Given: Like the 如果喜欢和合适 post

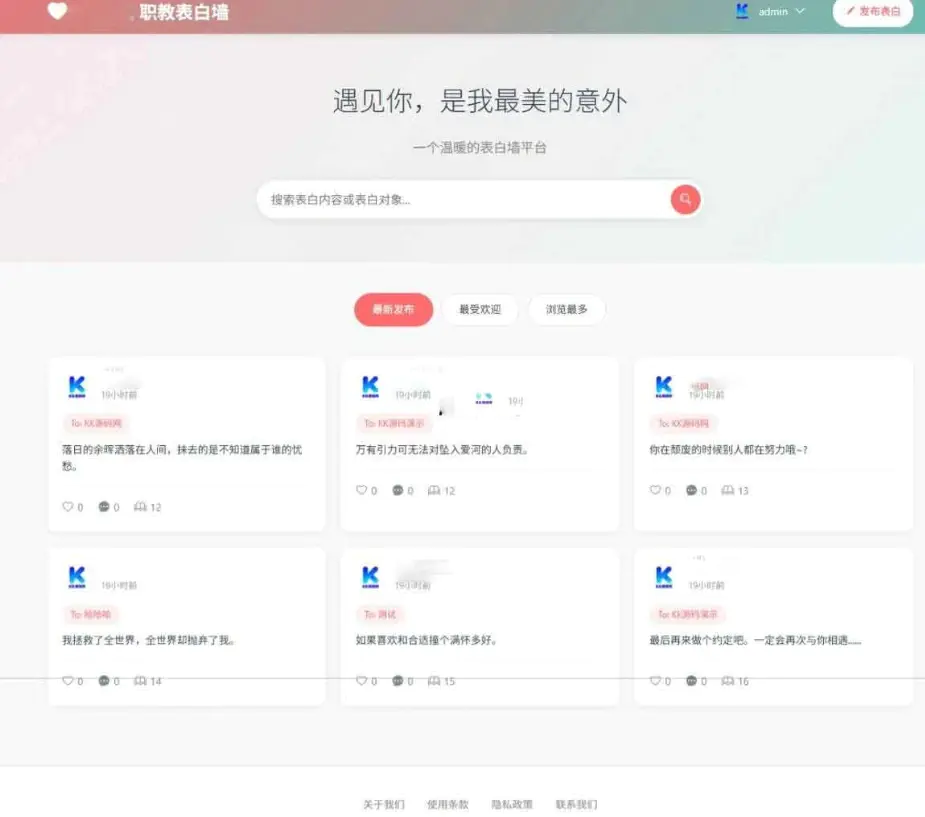Looking at the screenshot, I should point(361,681).
